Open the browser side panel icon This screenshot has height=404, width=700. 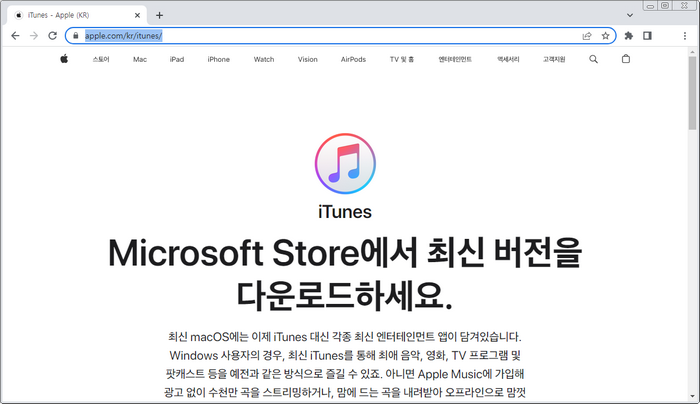[x=647, y=36]
